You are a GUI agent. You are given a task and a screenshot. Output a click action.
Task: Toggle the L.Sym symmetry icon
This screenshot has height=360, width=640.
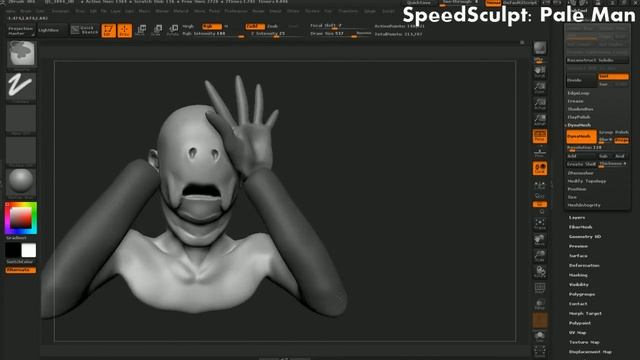(540, 184)
